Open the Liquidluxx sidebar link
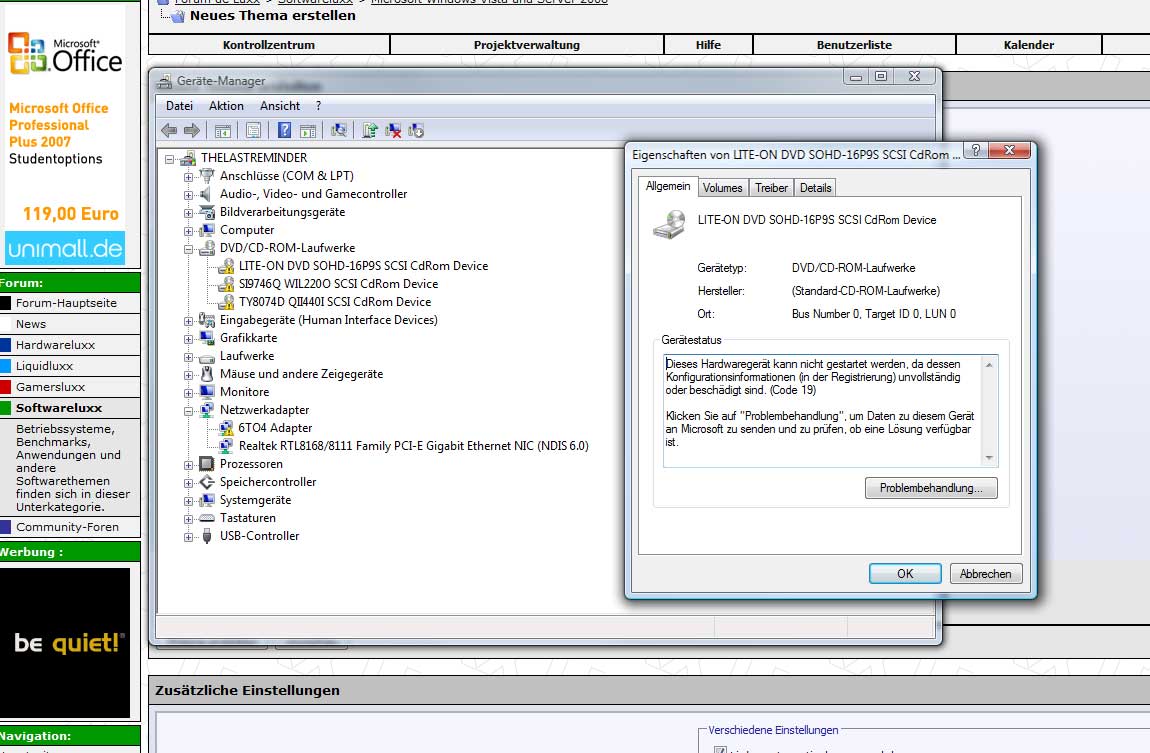This screenshot has width=1150, height=753. 44,366
